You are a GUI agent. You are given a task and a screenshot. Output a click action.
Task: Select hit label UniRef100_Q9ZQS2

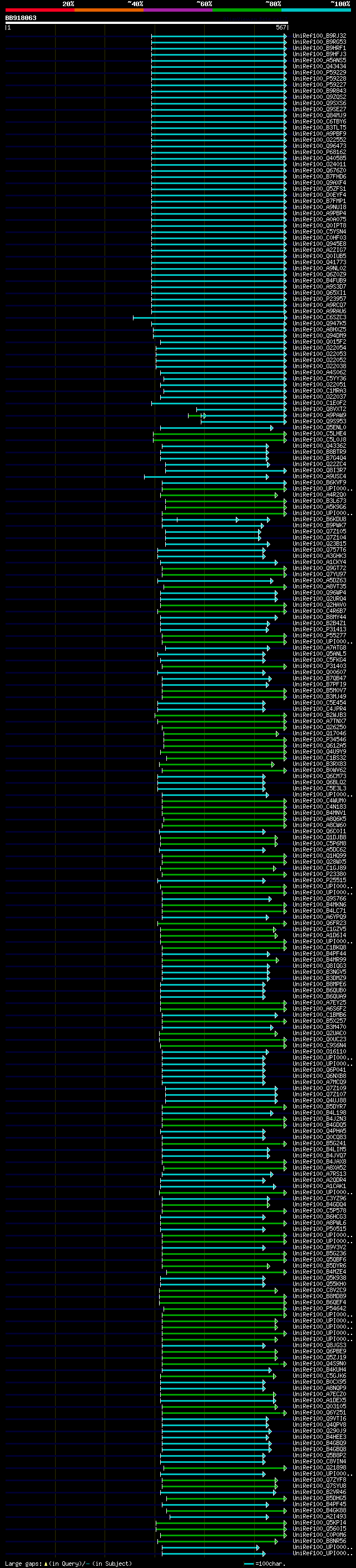(x=319, y=97)
